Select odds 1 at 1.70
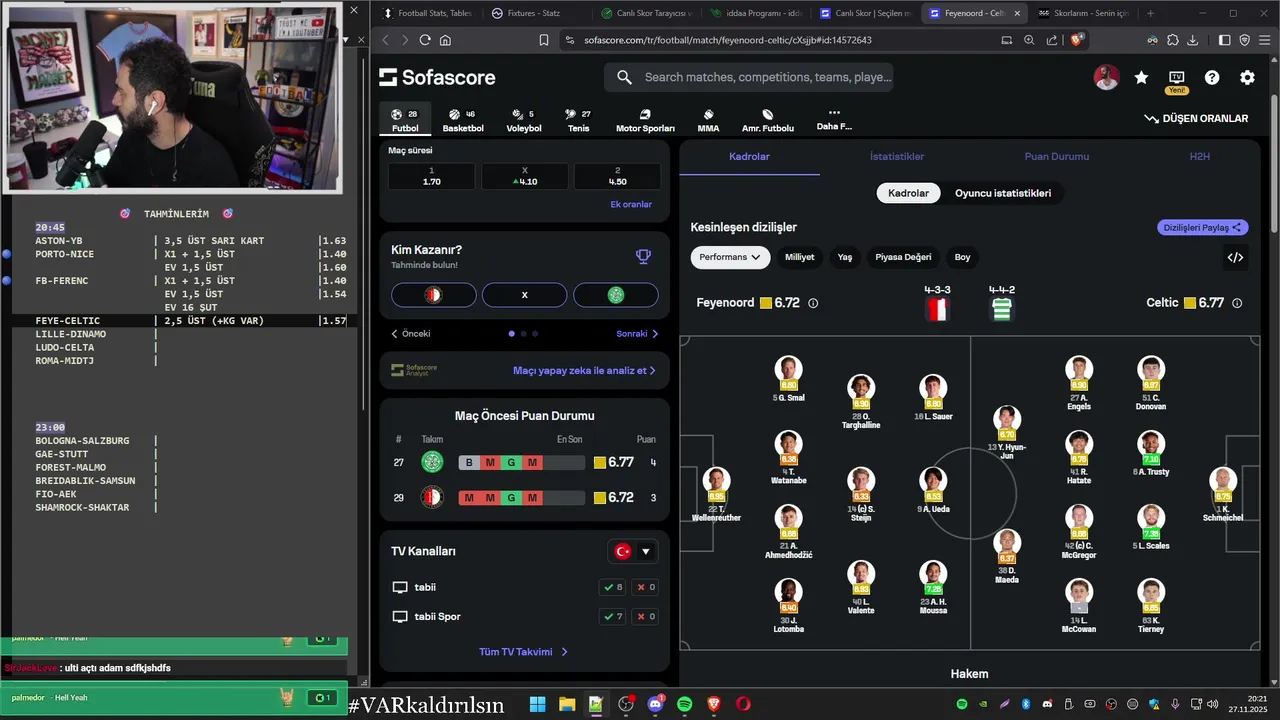This screenshot has width=1280, height=720. pos(432,177)
